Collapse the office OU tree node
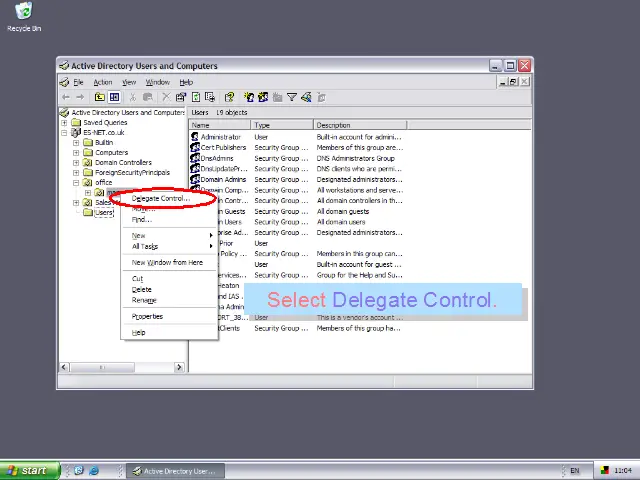 click(76, 182)
